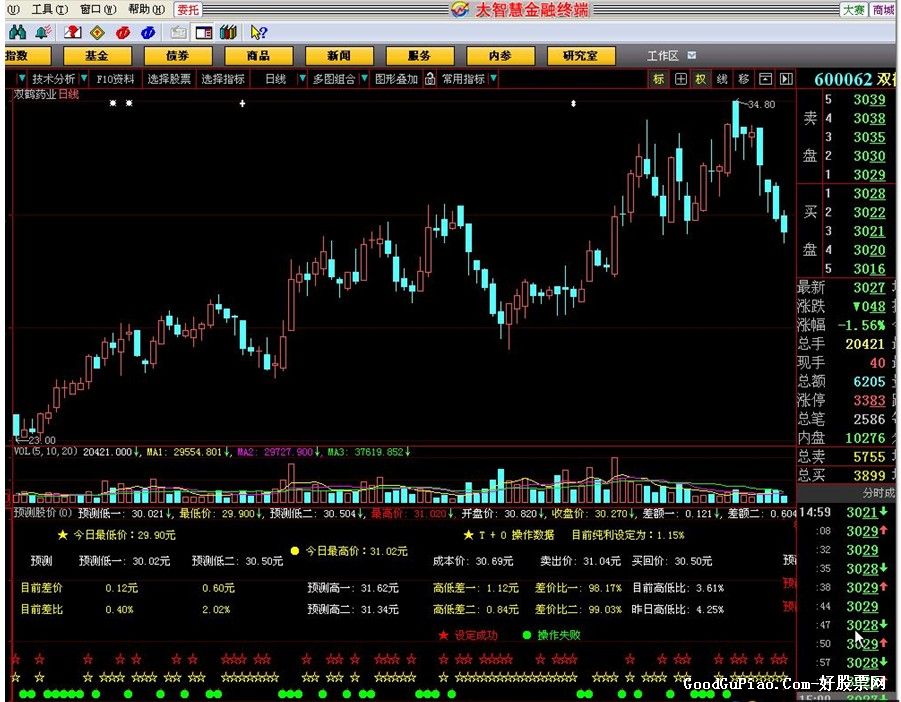
Task: Open the 帮助(H) menu
Action: 147,9
